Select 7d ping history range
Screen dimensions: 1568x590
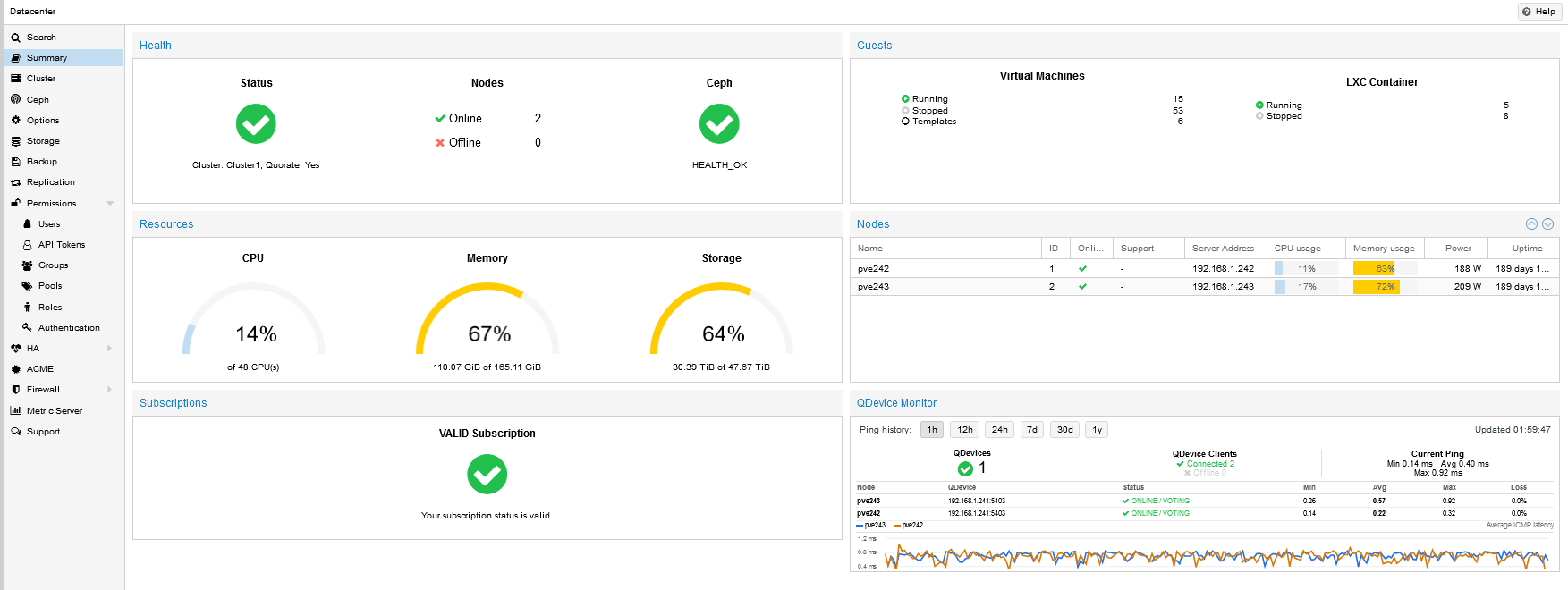click(1032, 430)
